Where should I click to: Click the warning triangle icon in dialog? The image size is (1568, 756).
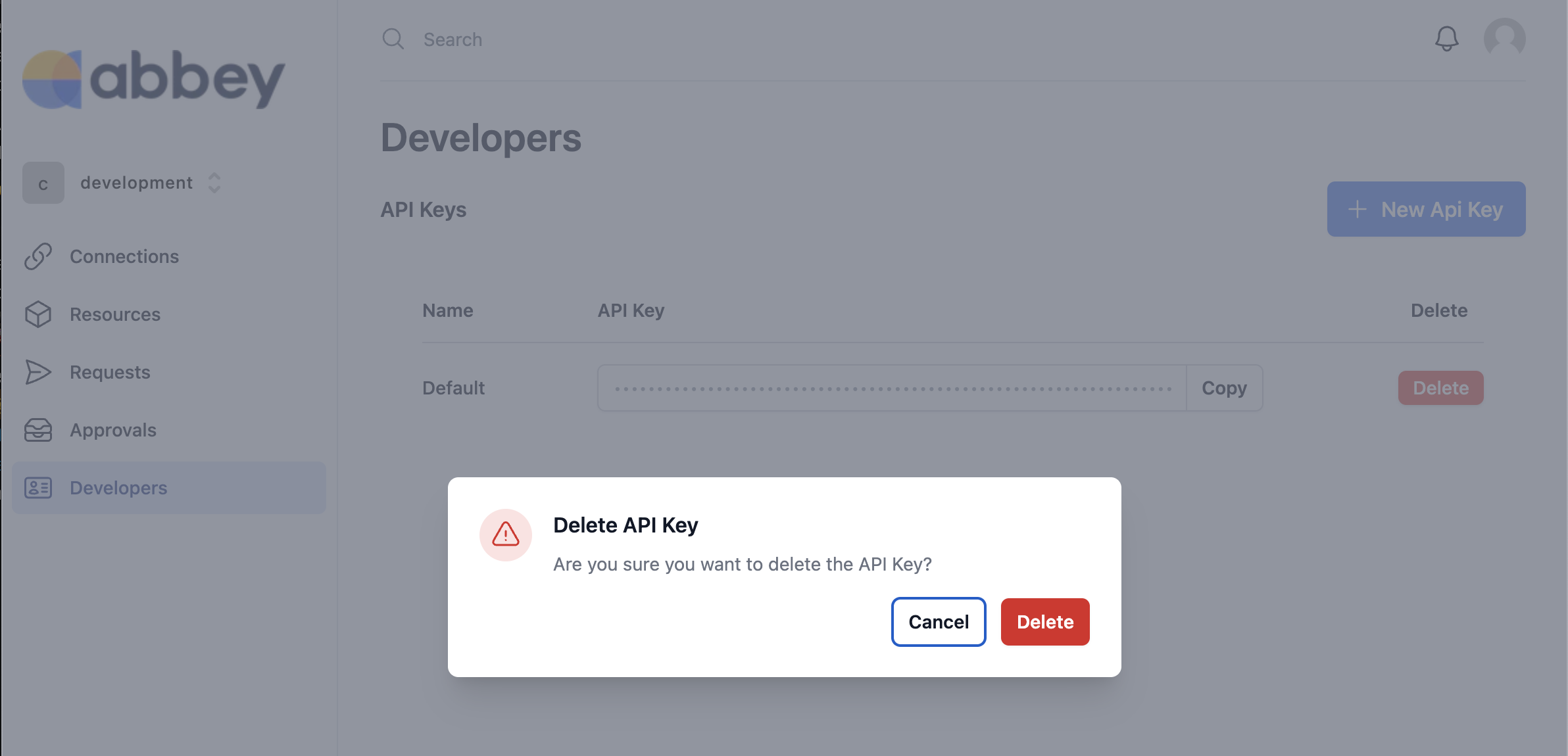[506, 534]
